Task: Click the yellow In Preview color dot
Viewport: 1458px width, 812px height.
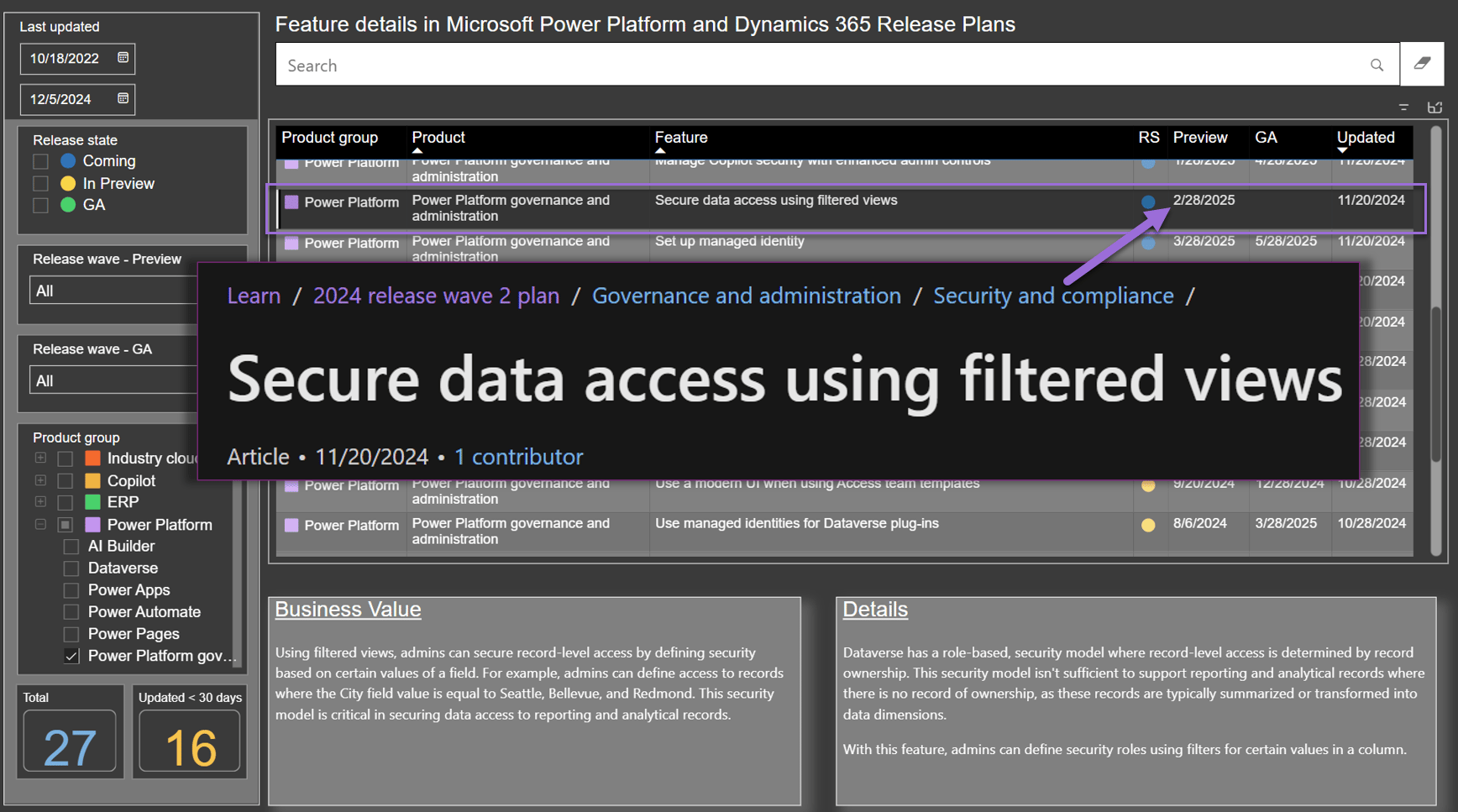Action: click(68, 183)
